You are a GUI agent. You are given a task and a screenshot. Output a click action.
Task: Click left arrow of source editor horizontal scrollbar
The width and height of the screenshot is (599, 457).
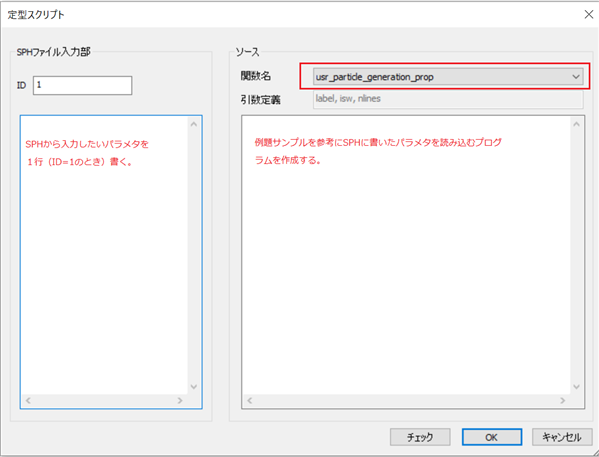pos(249,400)
